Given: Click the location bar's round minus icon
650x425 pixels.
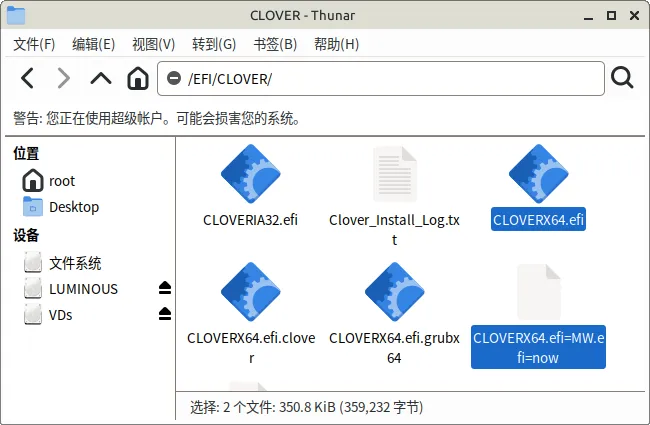Looking at the screenshot, I should click(x=174, y=78).
